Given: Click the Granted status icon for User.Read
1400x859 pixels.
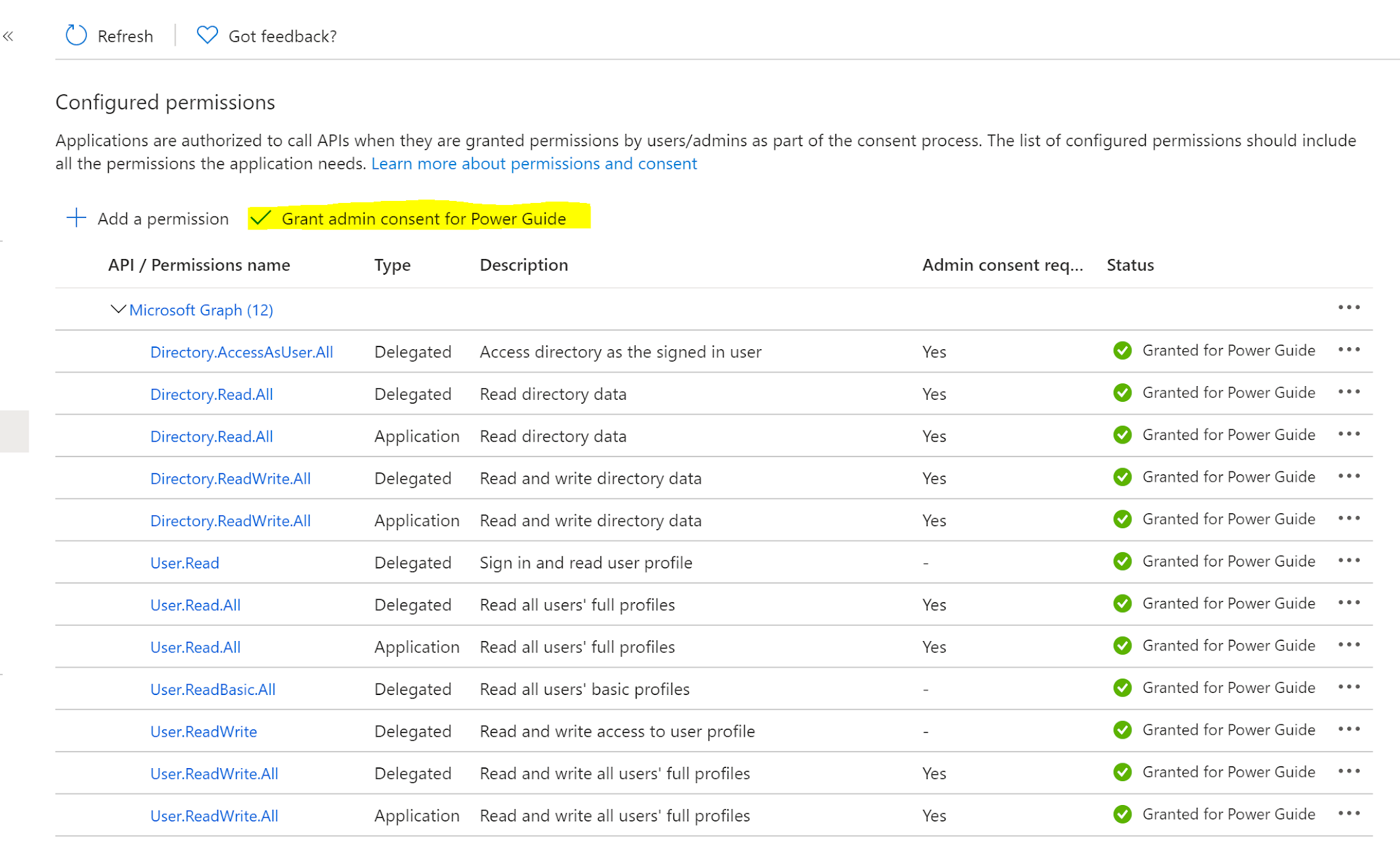Looking at the screenshot, I should coord(1122,561).
